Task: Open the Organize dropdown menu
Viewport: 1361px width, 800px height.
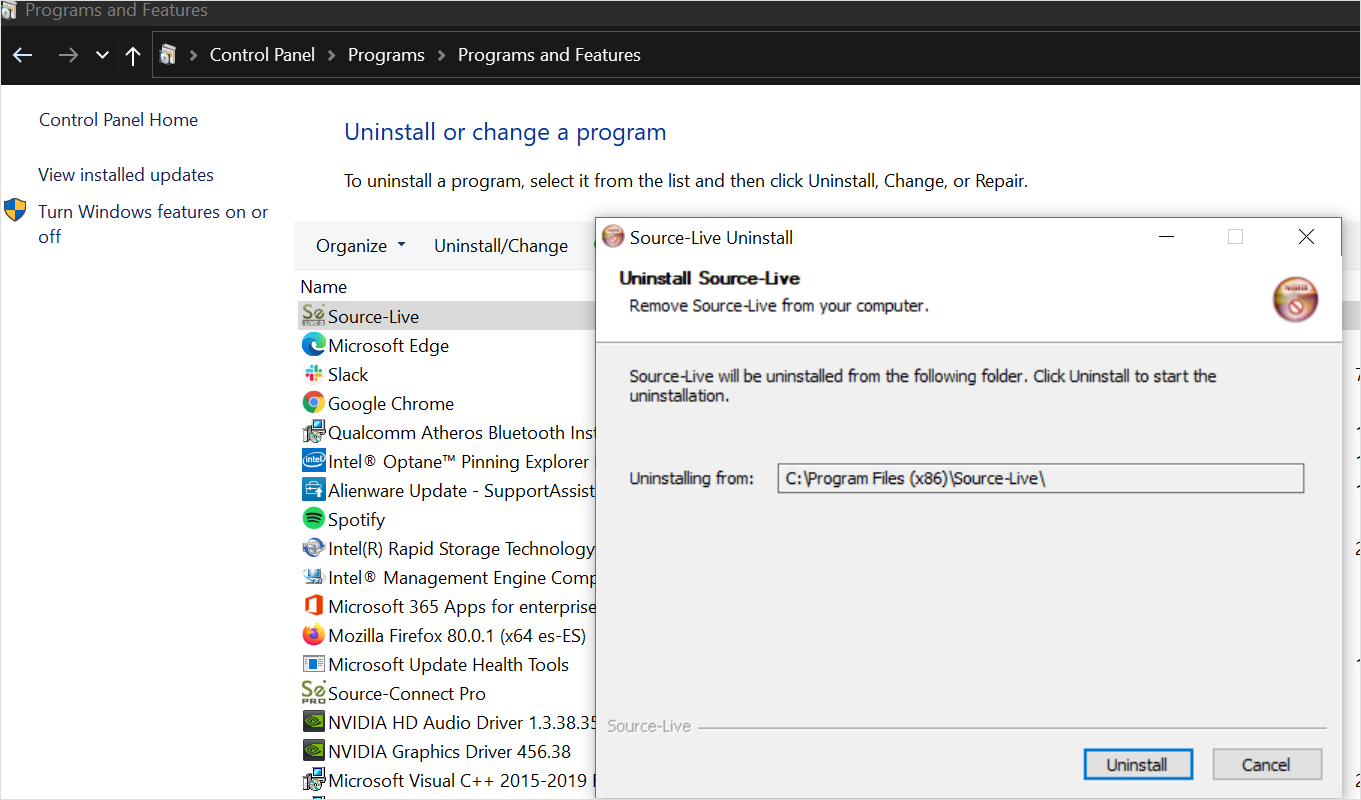Action: coord(361,246)
